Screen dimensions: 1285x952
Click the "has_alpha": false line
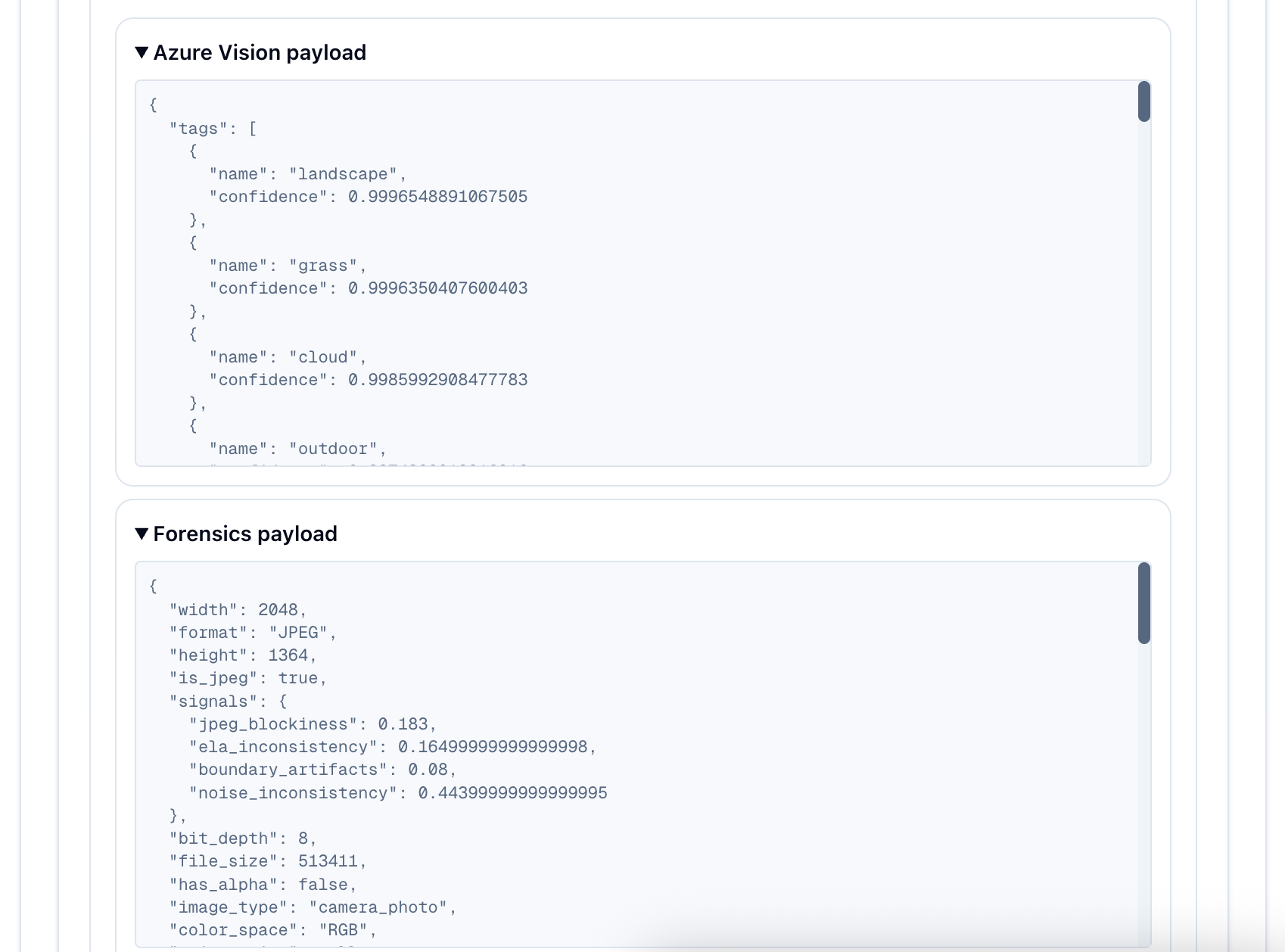point(263,885)
